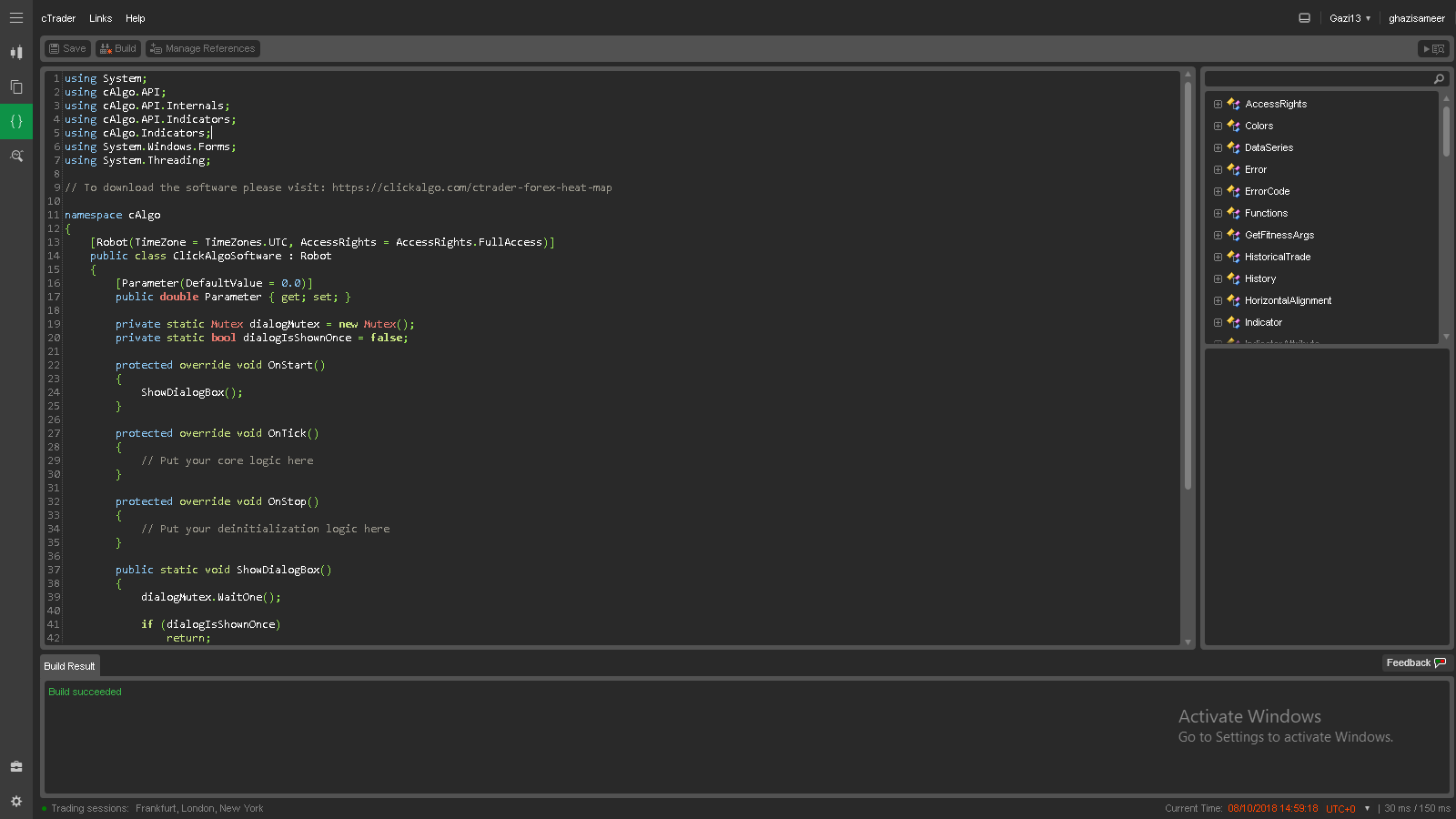Click the '30 ms / 150 ms' latency text

click(x=1417, y=808)
